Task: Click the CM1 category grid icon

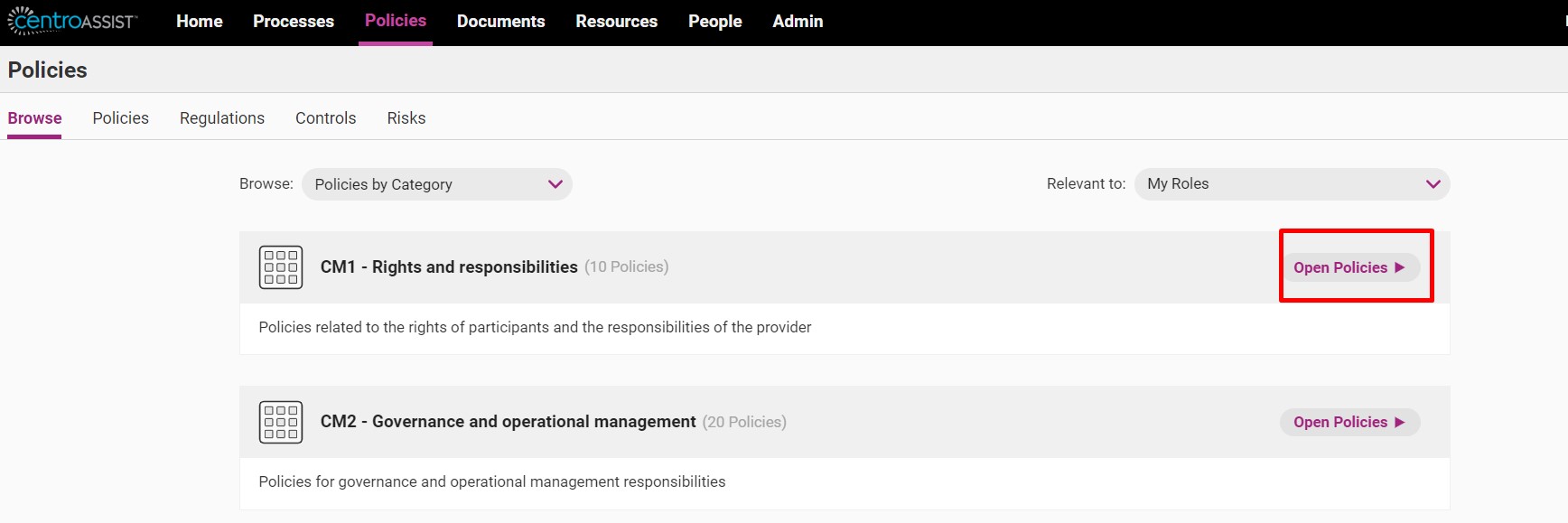Action: pyautogui.click(x=281, y=267)
